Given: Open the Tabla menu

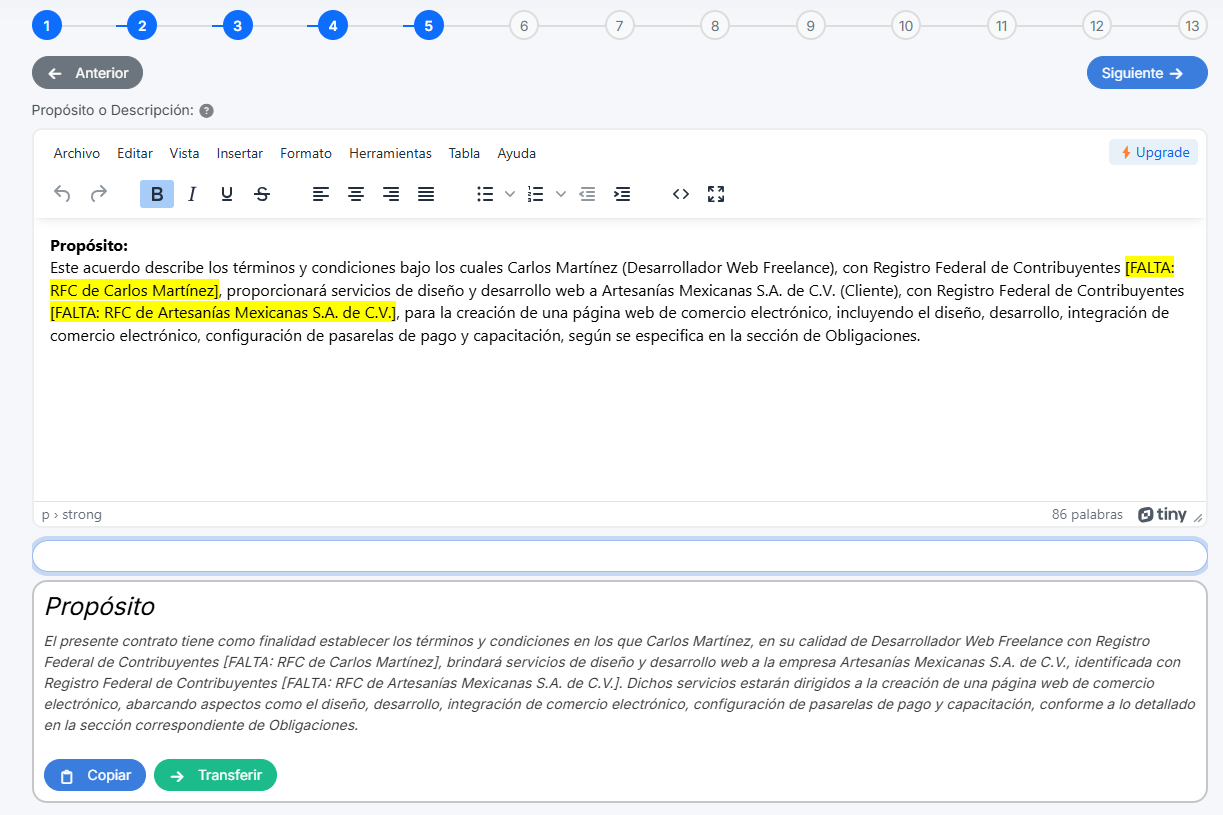Looking at the screenshot, I should tap(464, 153).
